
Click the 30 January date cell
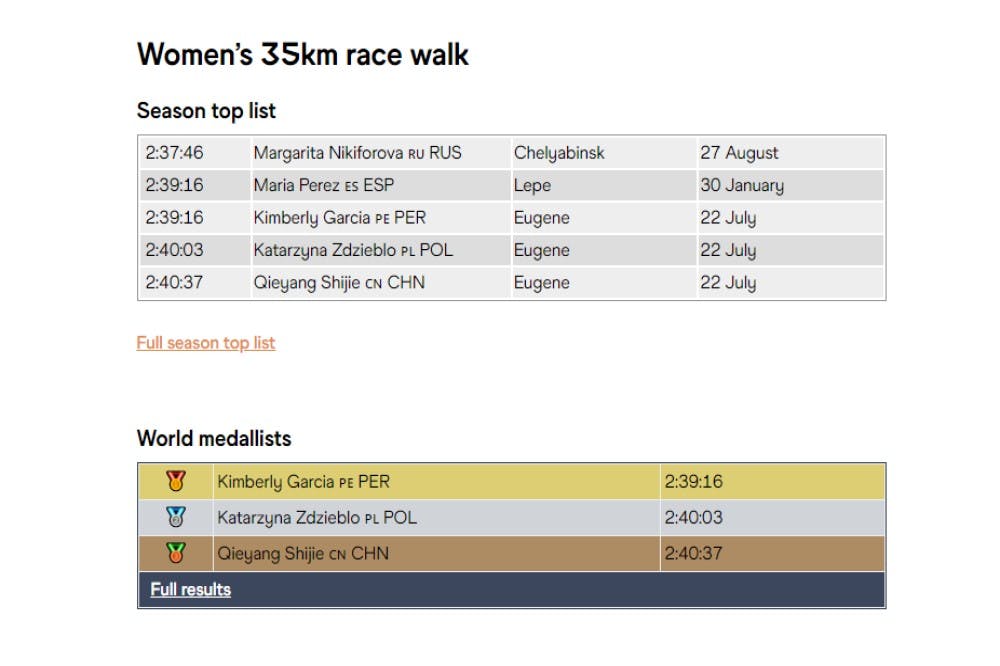click(742, 185)
